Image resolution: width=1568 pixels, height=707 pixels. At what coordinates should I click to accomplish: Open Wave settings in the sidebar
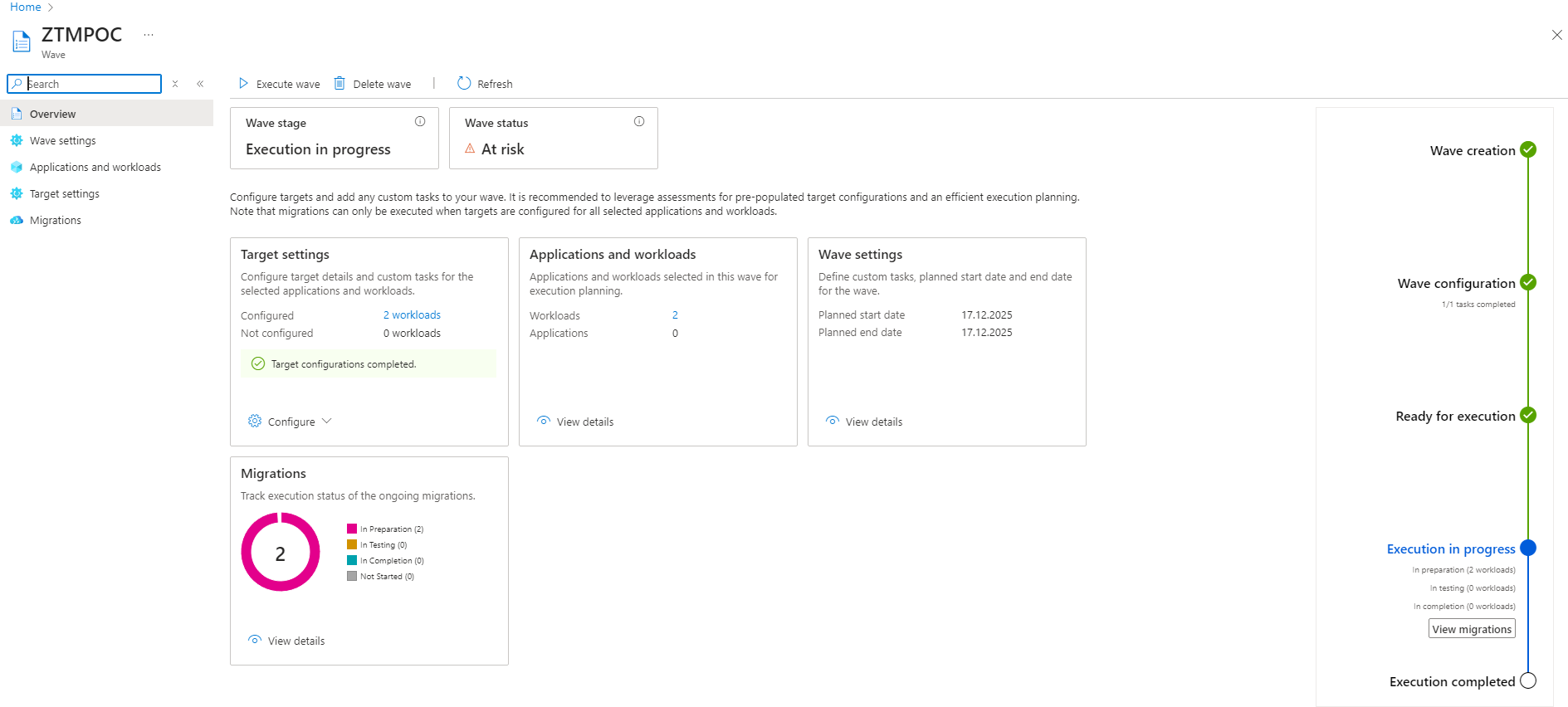(62, 141)
